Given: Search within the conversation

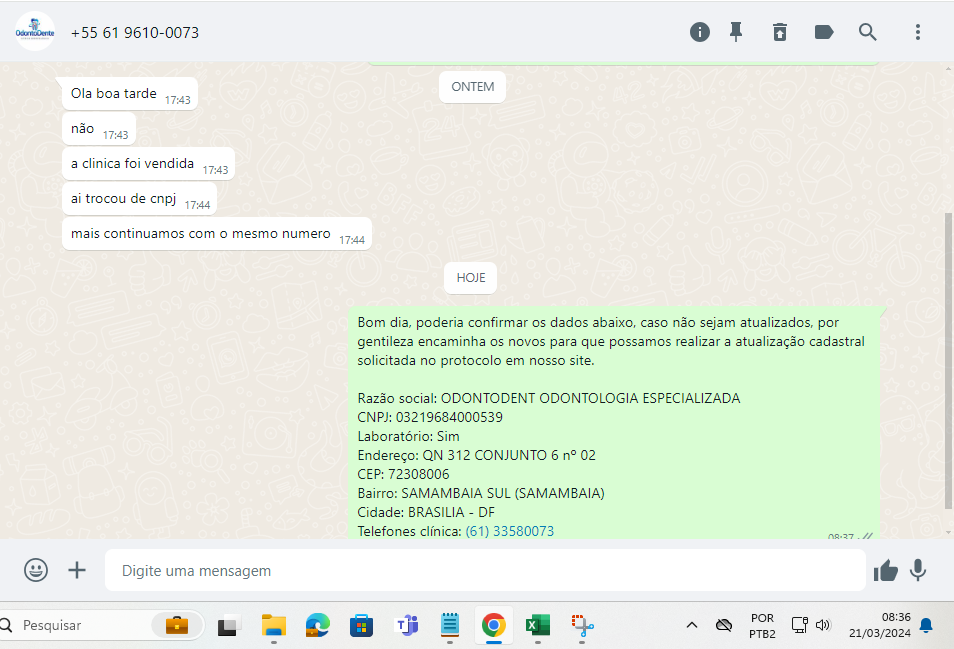Looking at the screenshot, I should coord(868,32).
